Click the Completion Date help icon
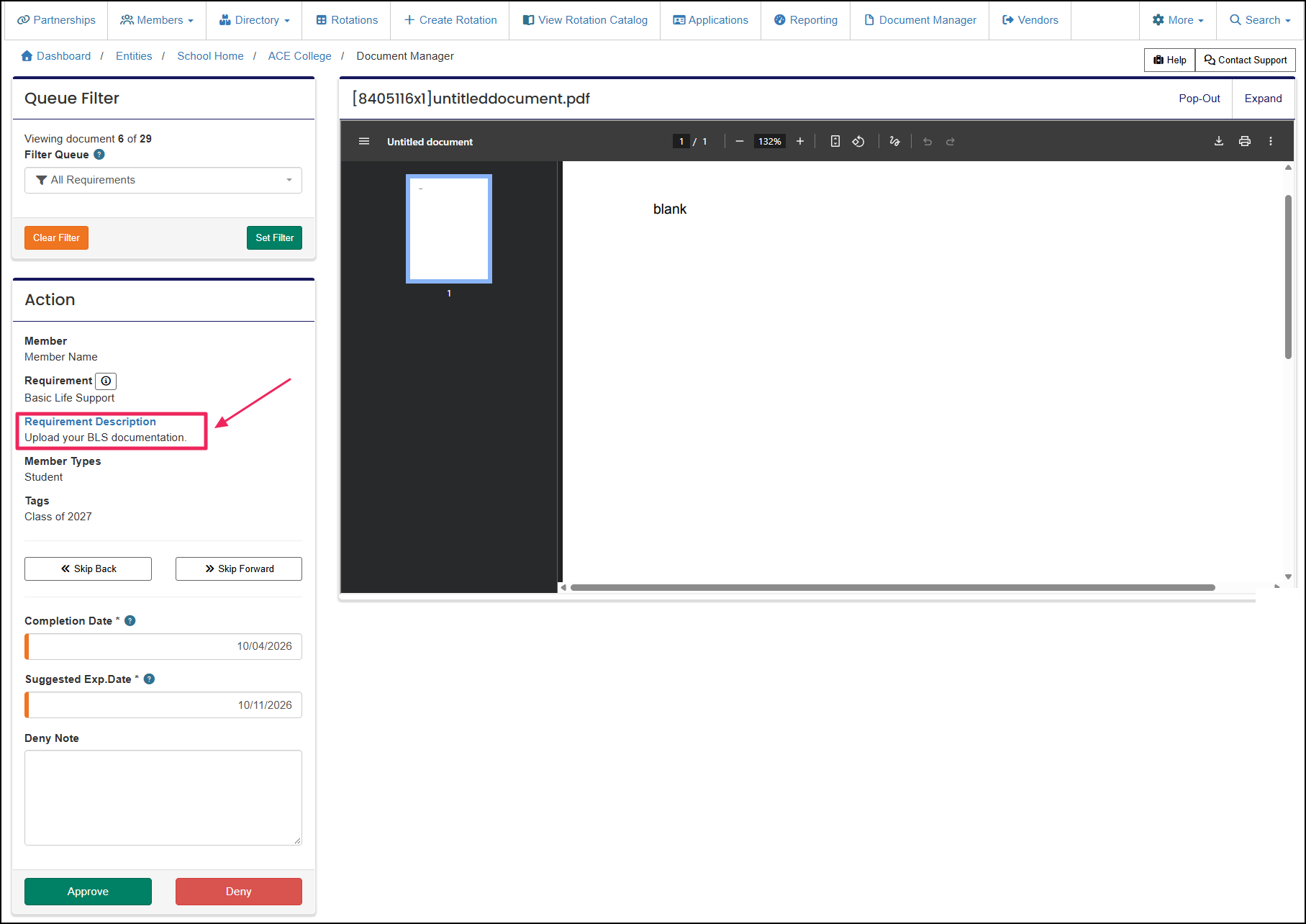Image resolution: width=1306 pixels, height=924 pixels. pyautogui.click(x=130, y=620)
